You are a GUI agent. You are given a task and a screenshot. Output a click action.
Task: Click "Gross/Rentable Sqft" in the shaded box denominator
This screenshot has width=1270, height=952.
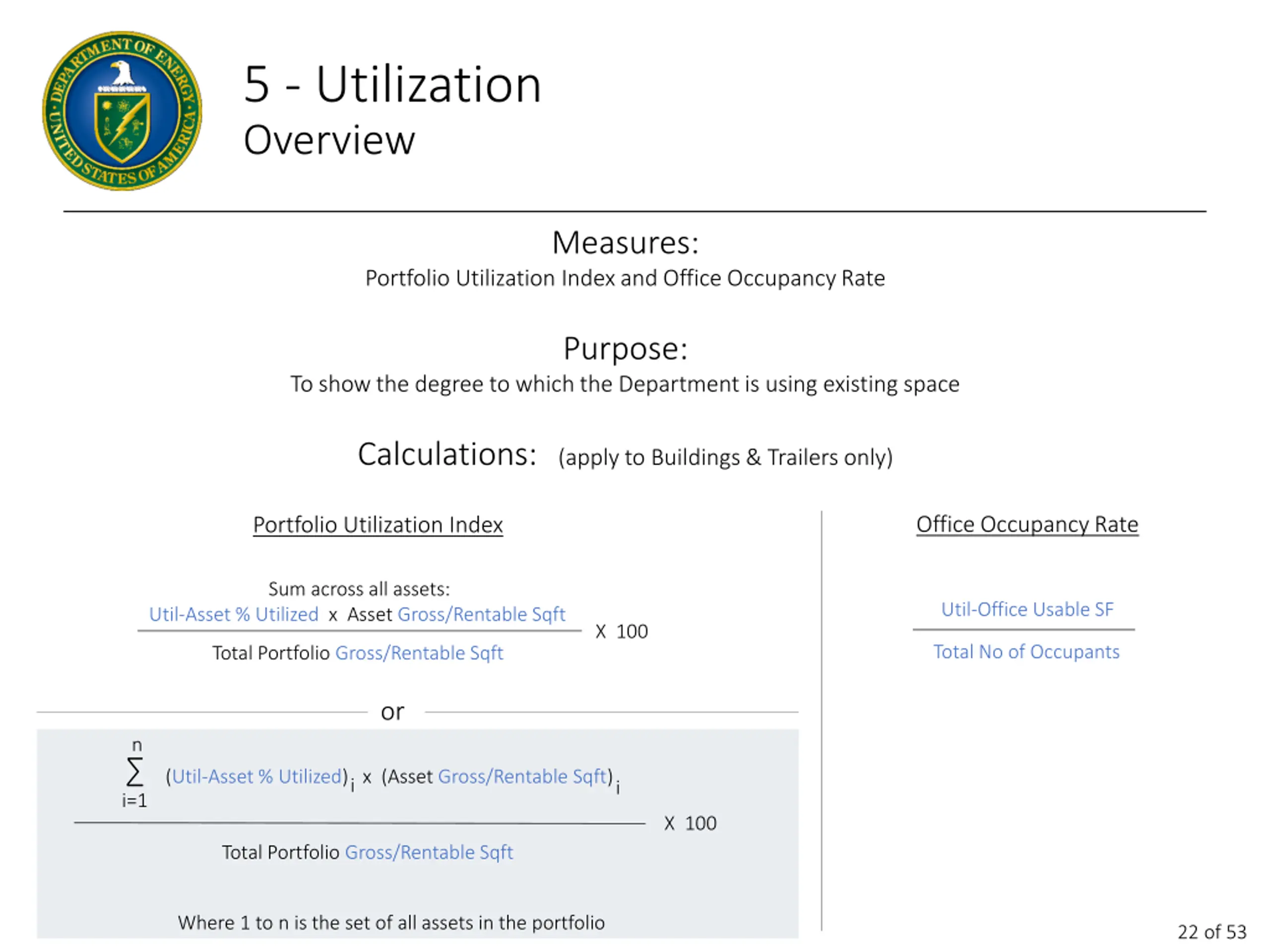coord(428,852)
